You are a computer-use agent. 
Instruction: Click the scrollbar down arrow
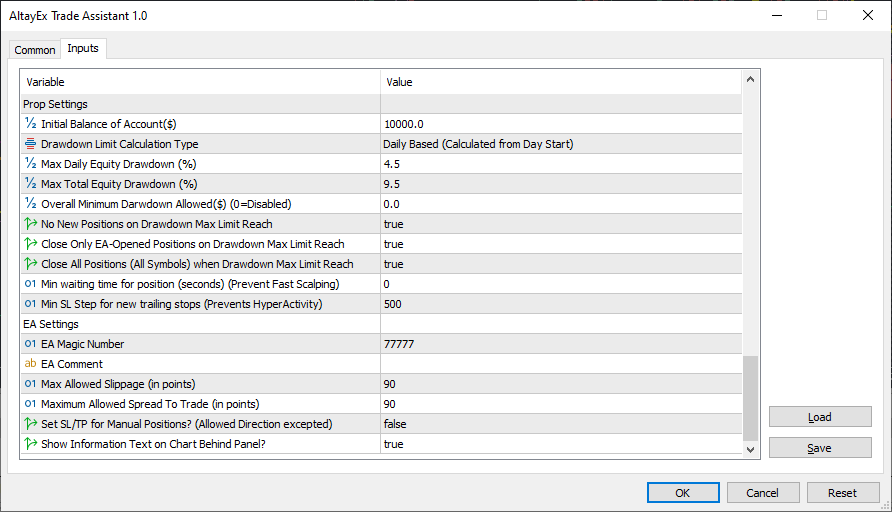[750, 449]
